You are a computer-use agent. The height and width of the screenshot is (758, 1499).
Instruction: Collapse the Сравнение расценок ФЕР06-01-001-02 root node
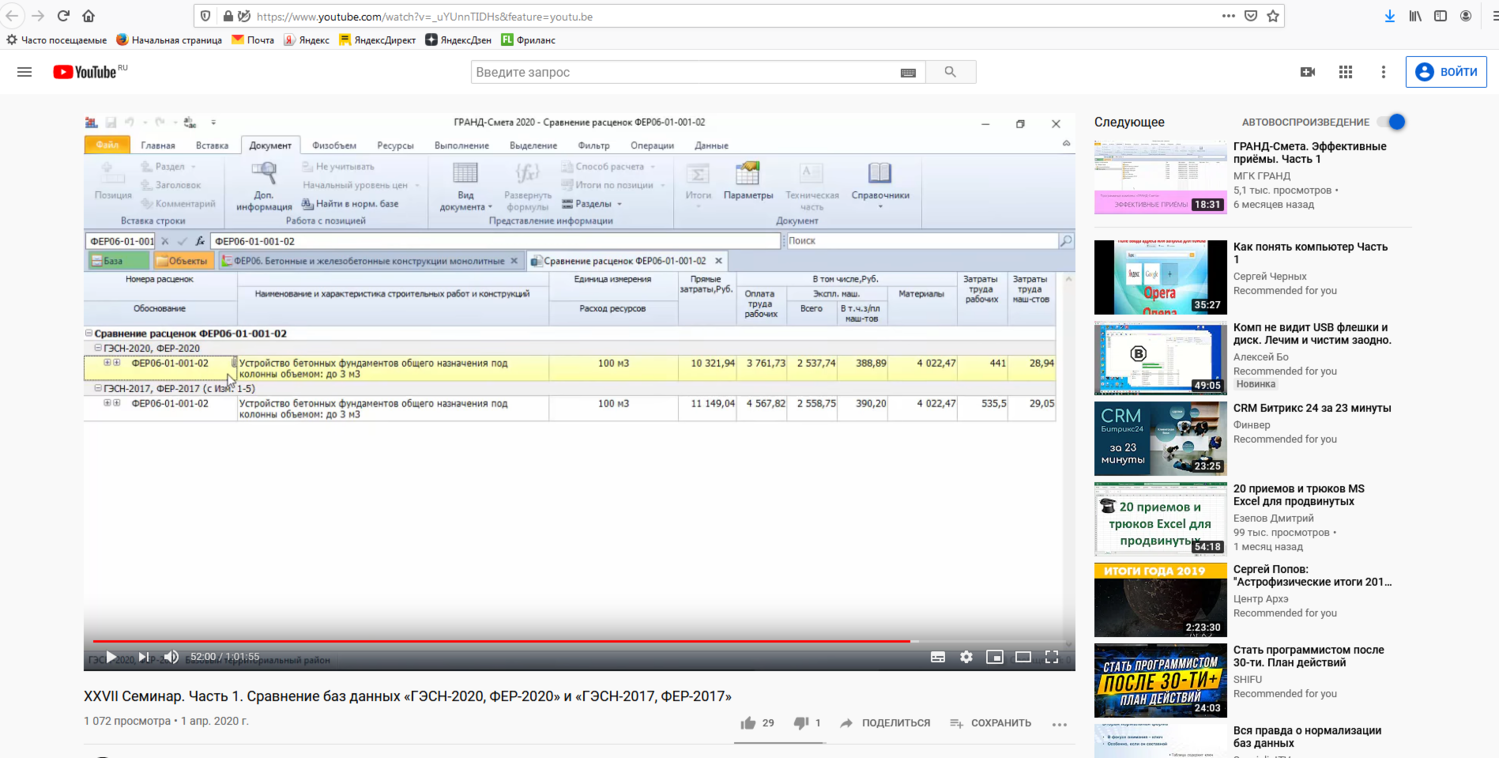(88, 333)
